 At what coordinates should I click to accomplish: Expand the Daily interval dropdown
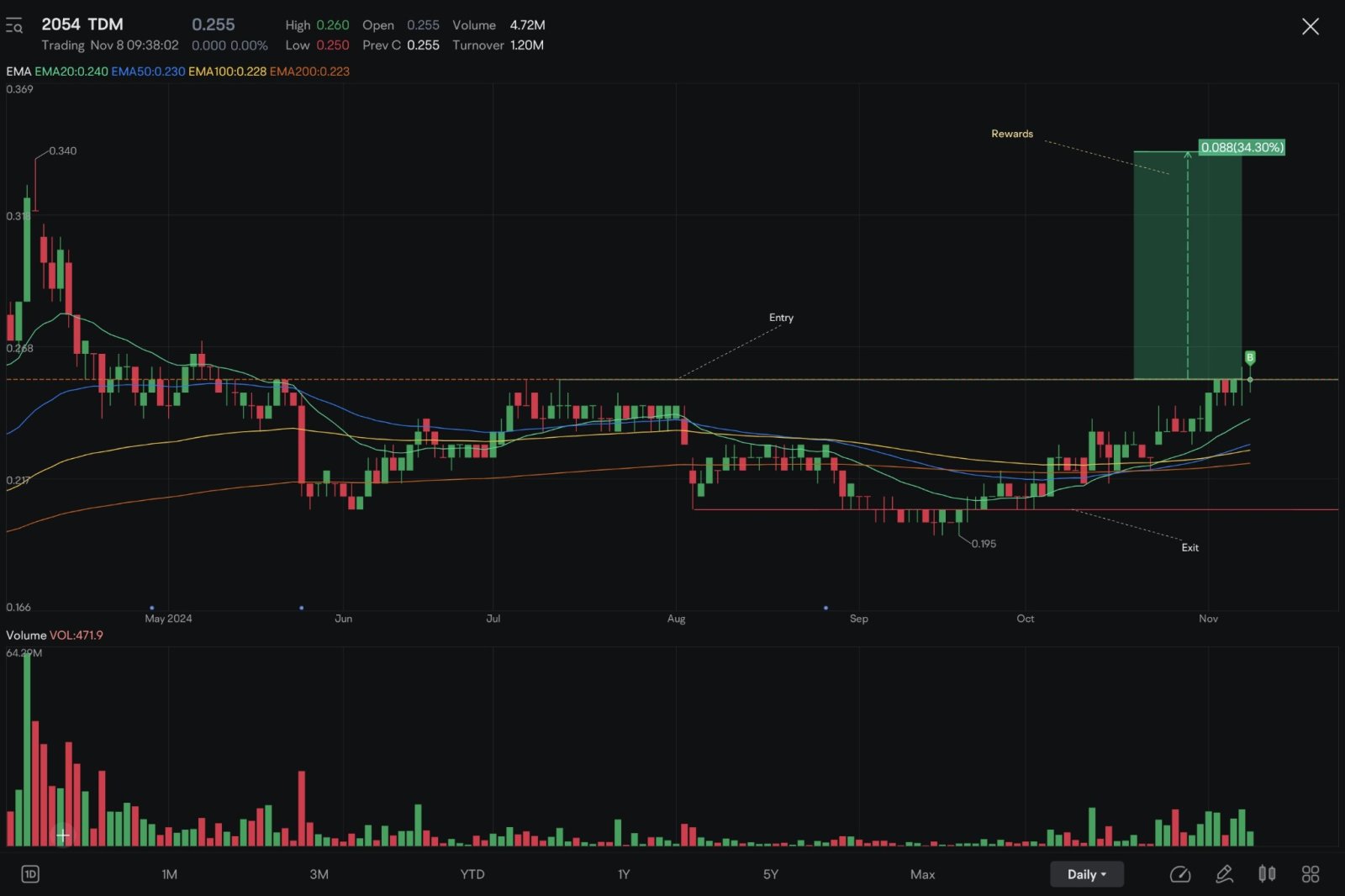tap(1086, 874)
